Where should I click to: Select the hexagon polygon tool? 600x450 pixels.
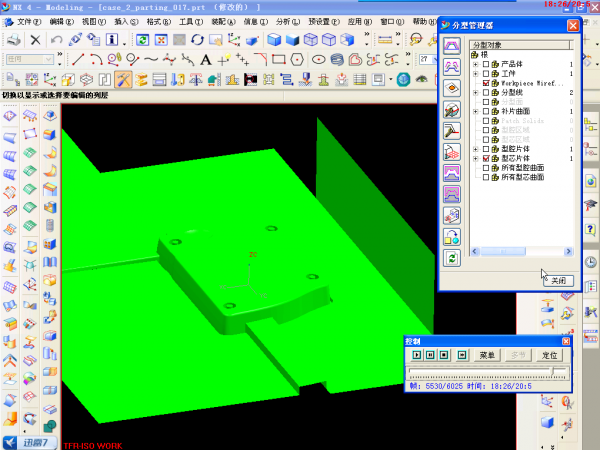pyautogui.click(x=297, y=59)
